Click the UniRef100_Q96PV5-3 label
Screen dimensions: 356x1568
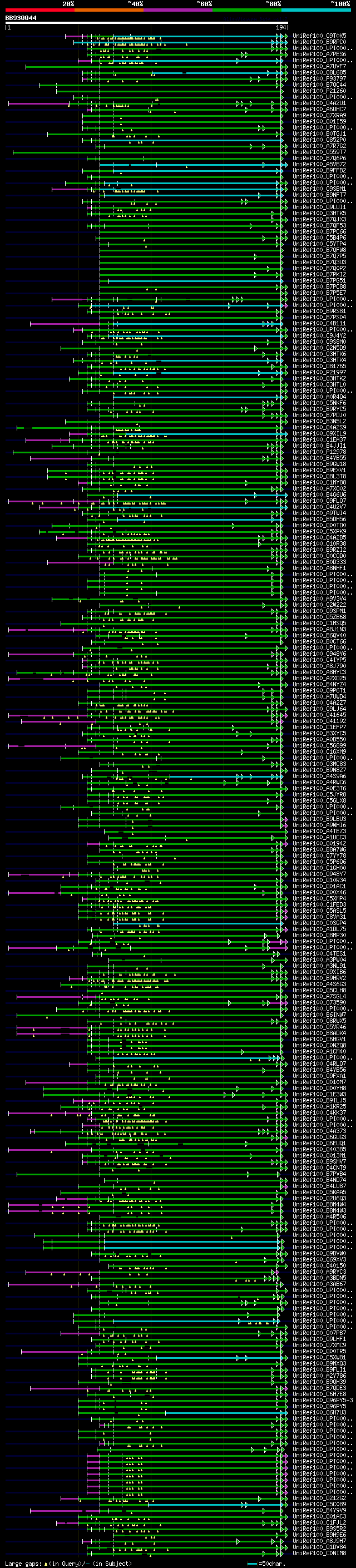pos(323,1400)
